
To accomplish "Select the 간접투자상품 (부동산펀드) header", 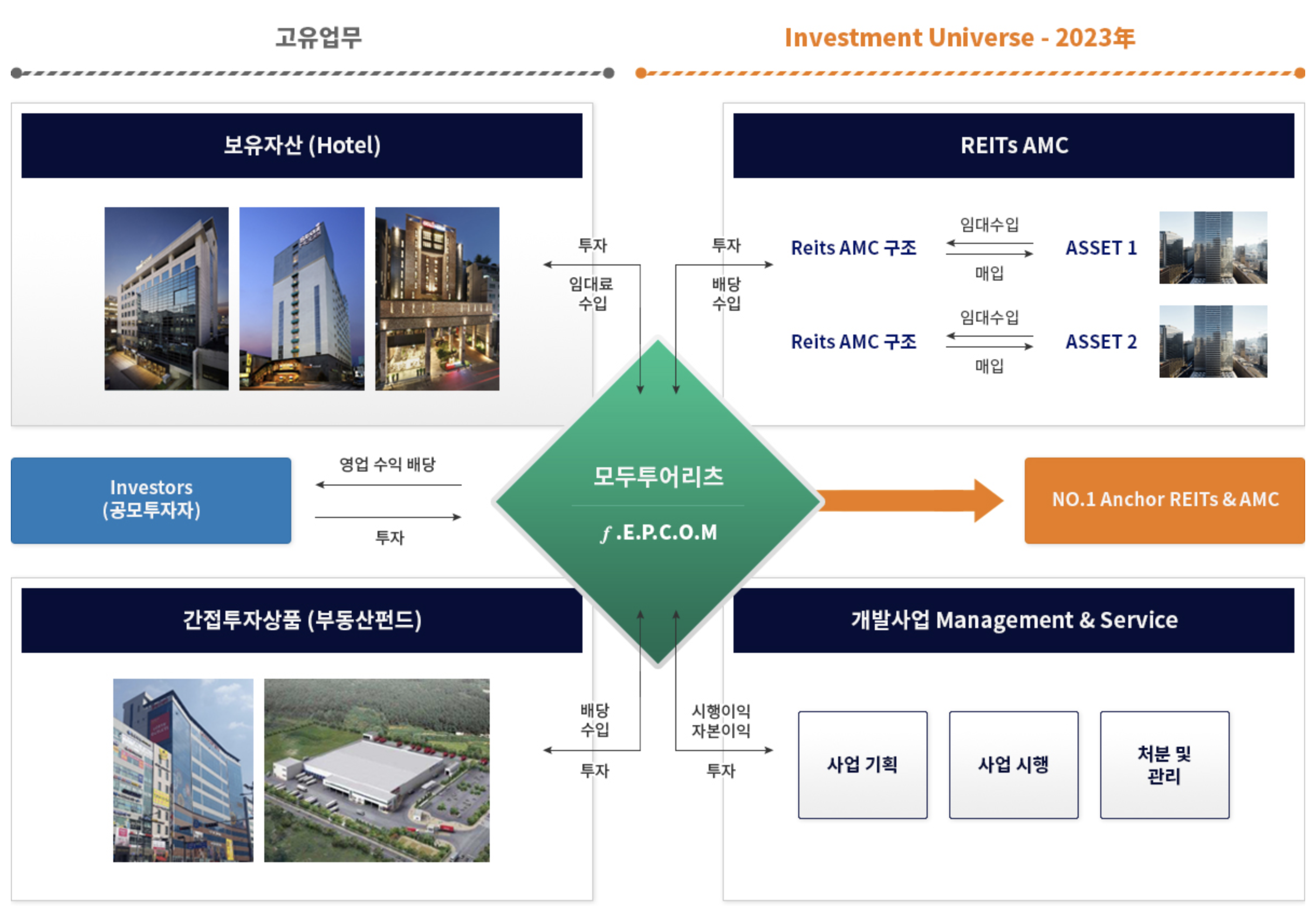I will (x=301, y=619).
